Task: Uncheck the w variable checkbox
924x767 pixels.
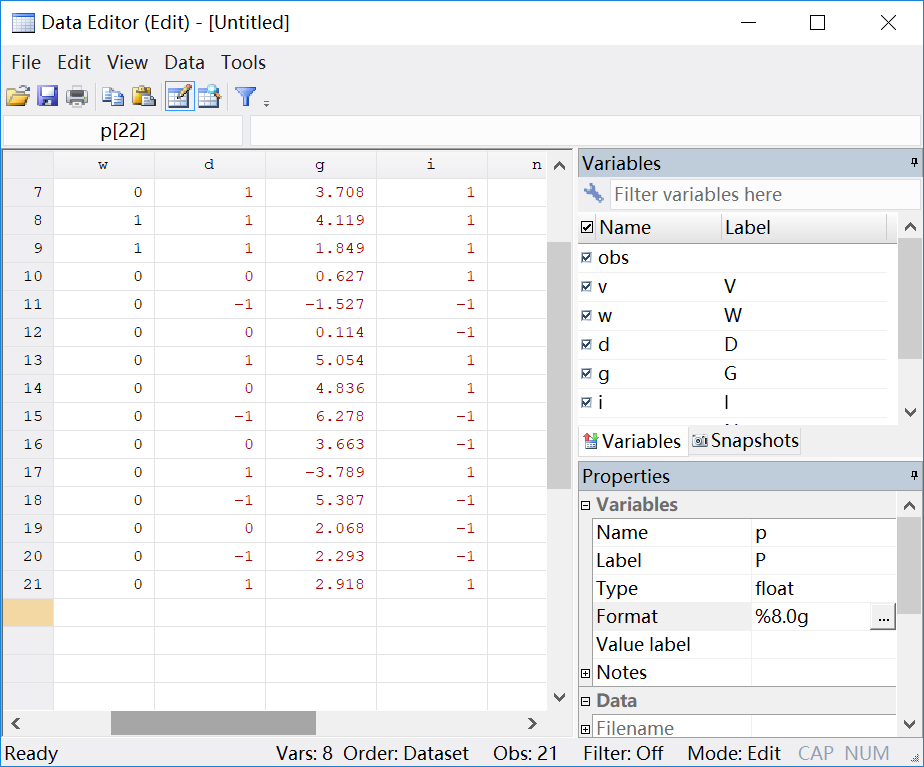Action: pyautogui.click(x=586, y=315)
